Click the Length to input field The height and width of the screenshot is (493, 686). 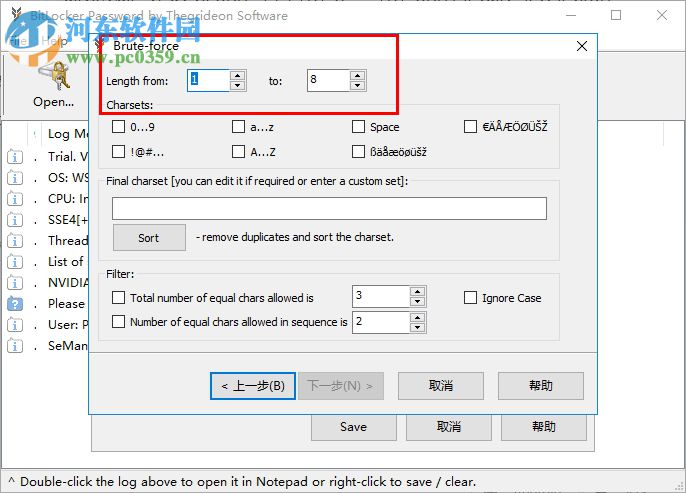pyautogui.click(x=329, y=80)
